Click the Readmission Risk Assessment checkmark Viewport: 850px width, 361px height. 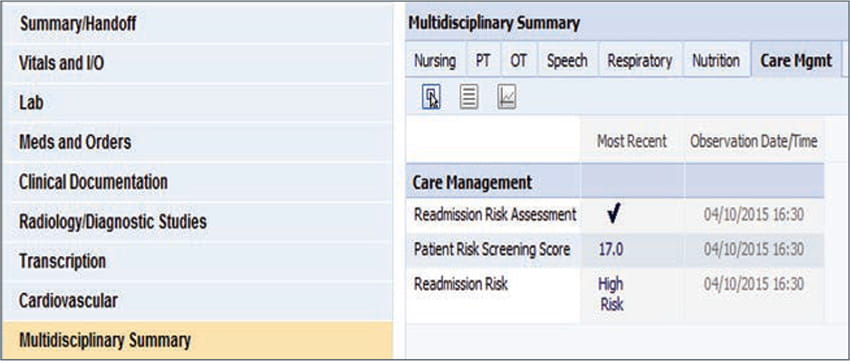click(x=613, y=215)
